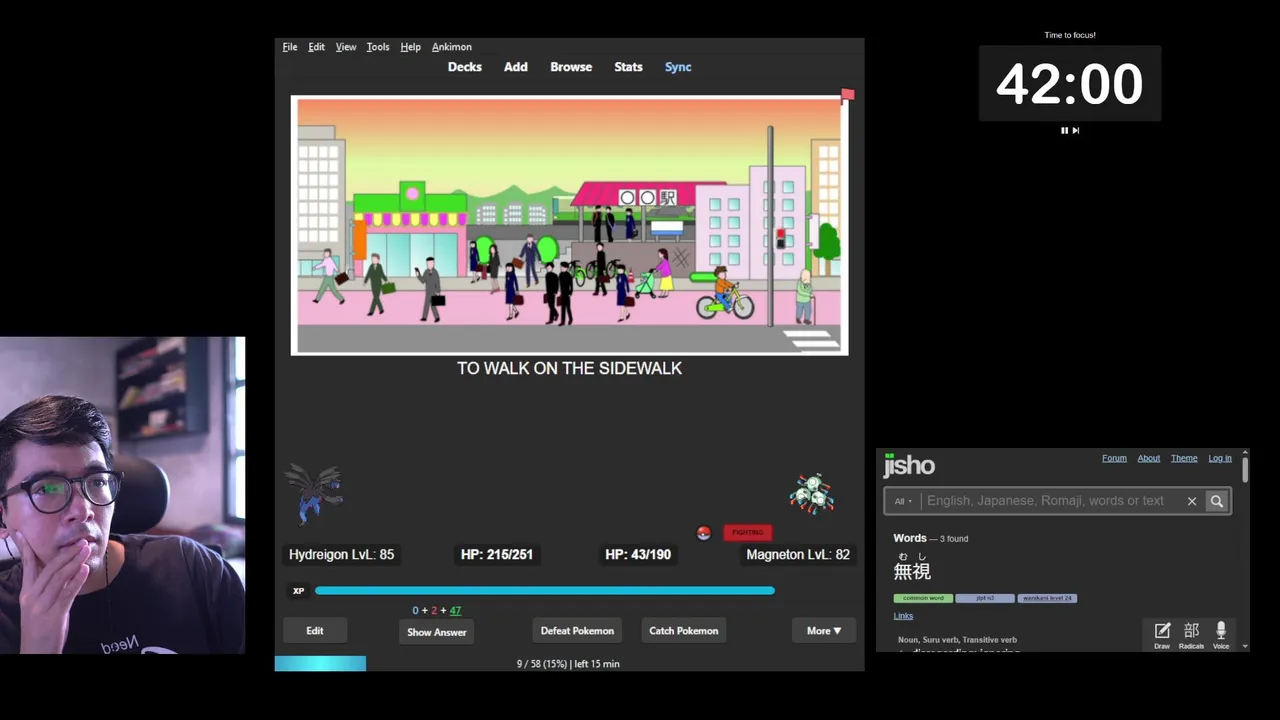Open the Ankimon menu
Viewport: 1280px width, 720px height.
pos(452,47)
